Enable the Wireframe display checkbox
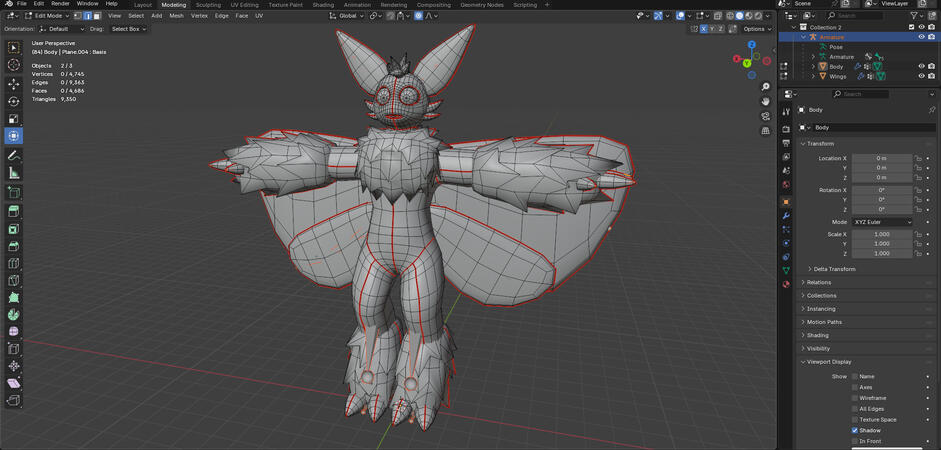 coord(855,397)
